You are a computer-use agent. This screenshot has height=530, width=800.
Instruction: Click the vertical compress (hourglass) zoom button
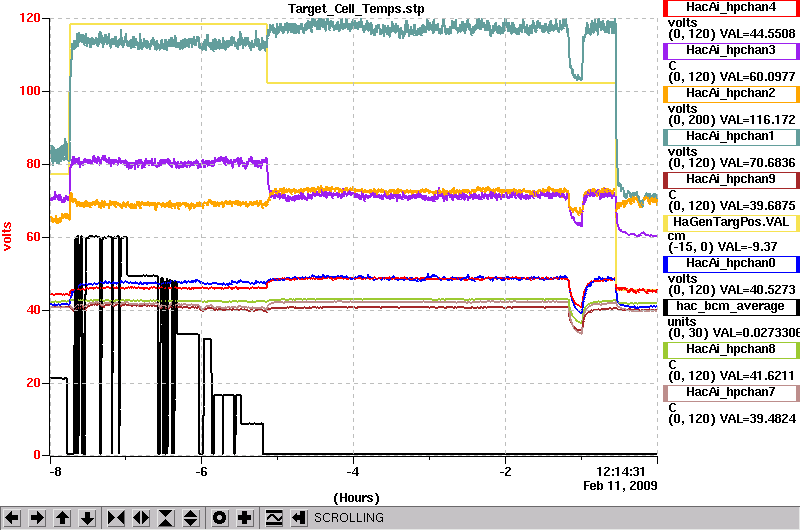coord(166,518)
